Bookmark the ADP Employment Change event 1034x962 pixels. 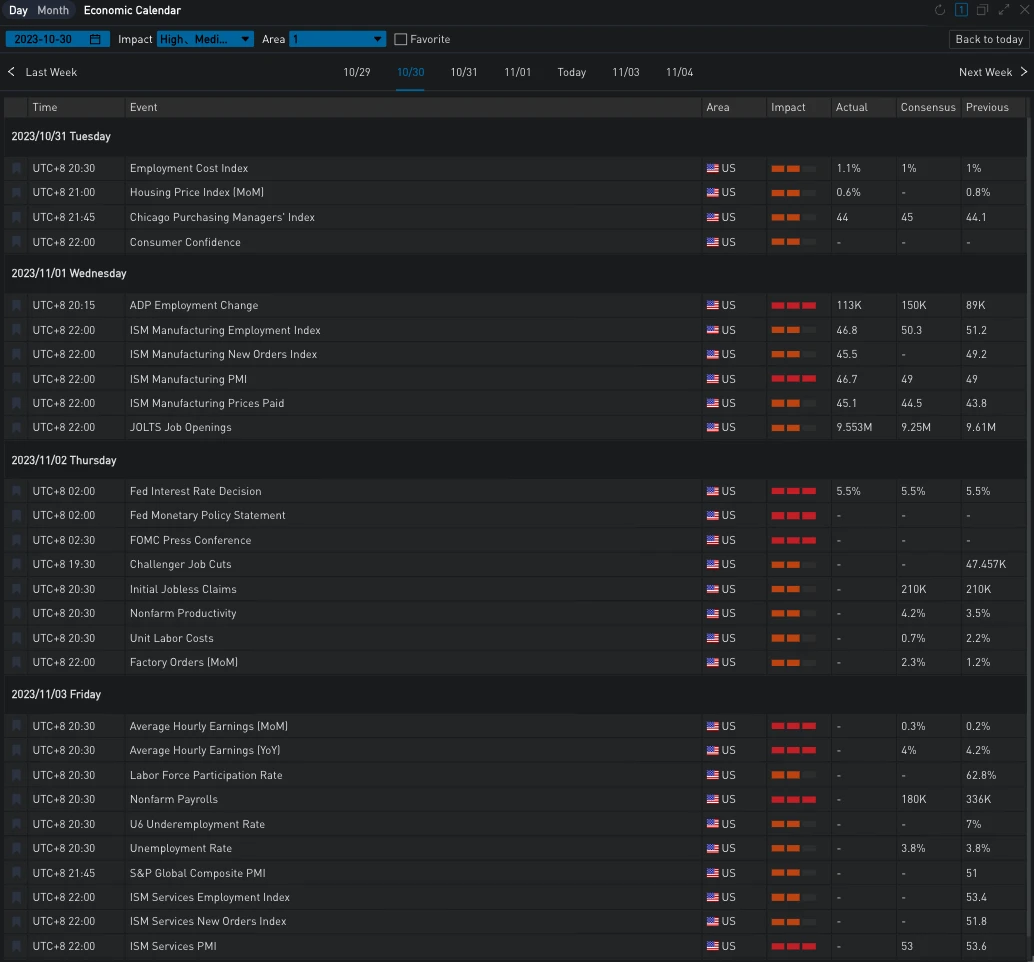[16, 306]
